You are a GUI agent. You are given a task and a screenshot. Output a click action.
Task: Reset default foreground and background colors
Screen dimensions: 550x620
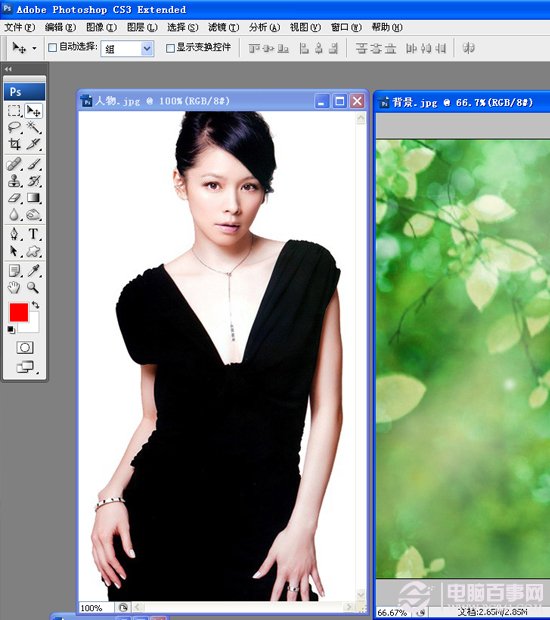(x=11, y=330)
